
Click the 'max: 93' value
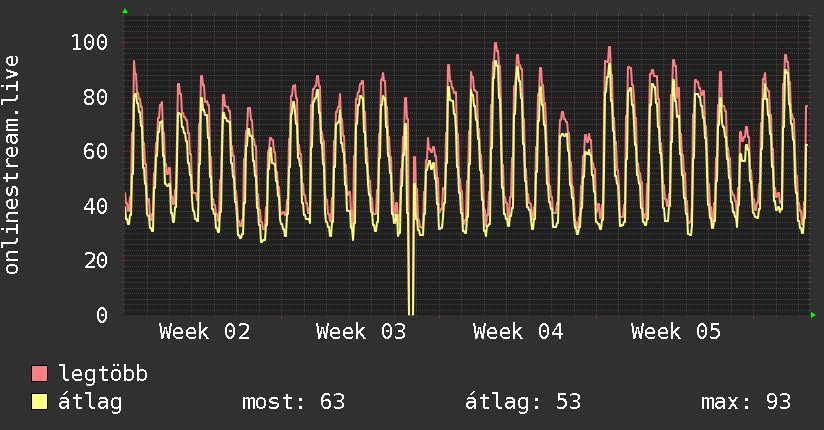746,402
